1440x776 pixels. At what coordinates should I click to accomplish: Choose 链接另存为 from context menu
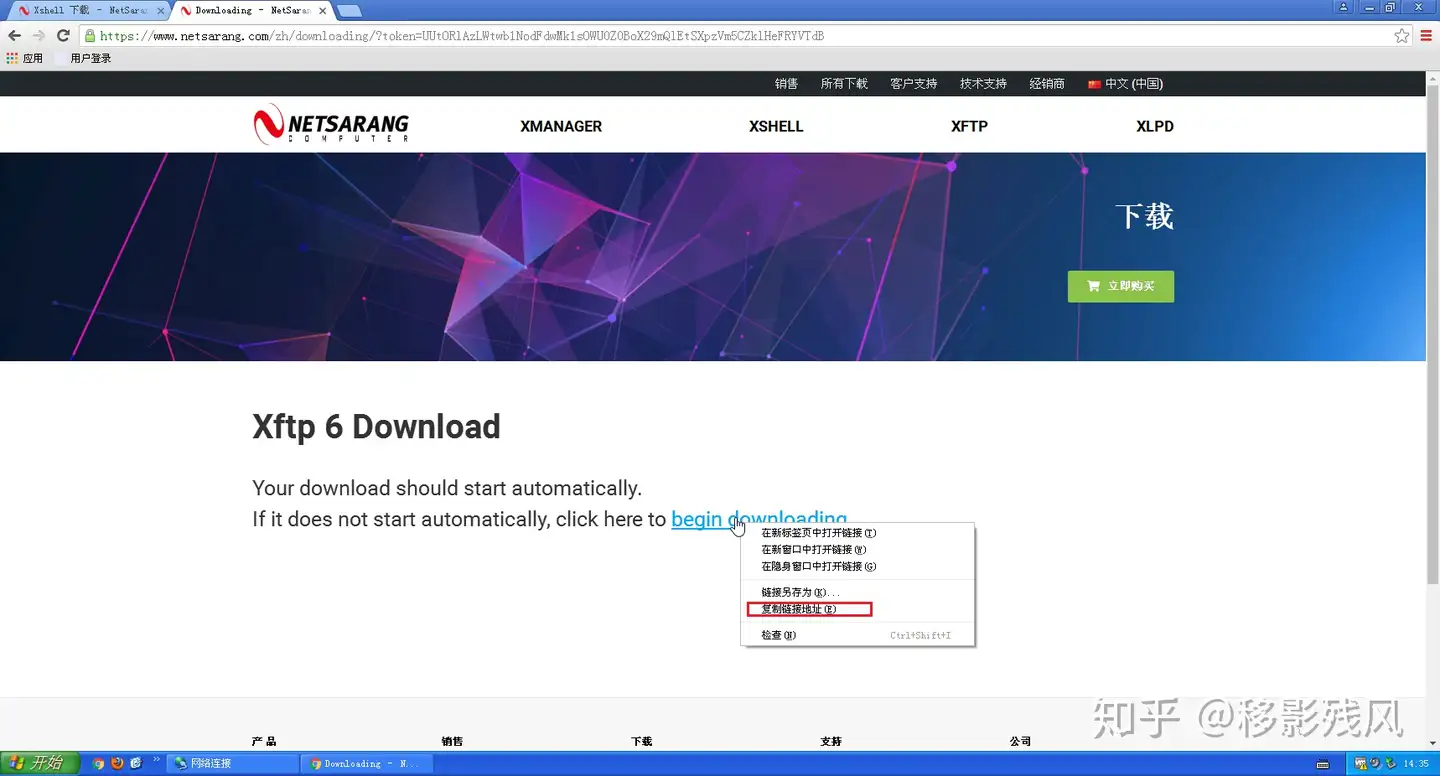tap(858, 592)
